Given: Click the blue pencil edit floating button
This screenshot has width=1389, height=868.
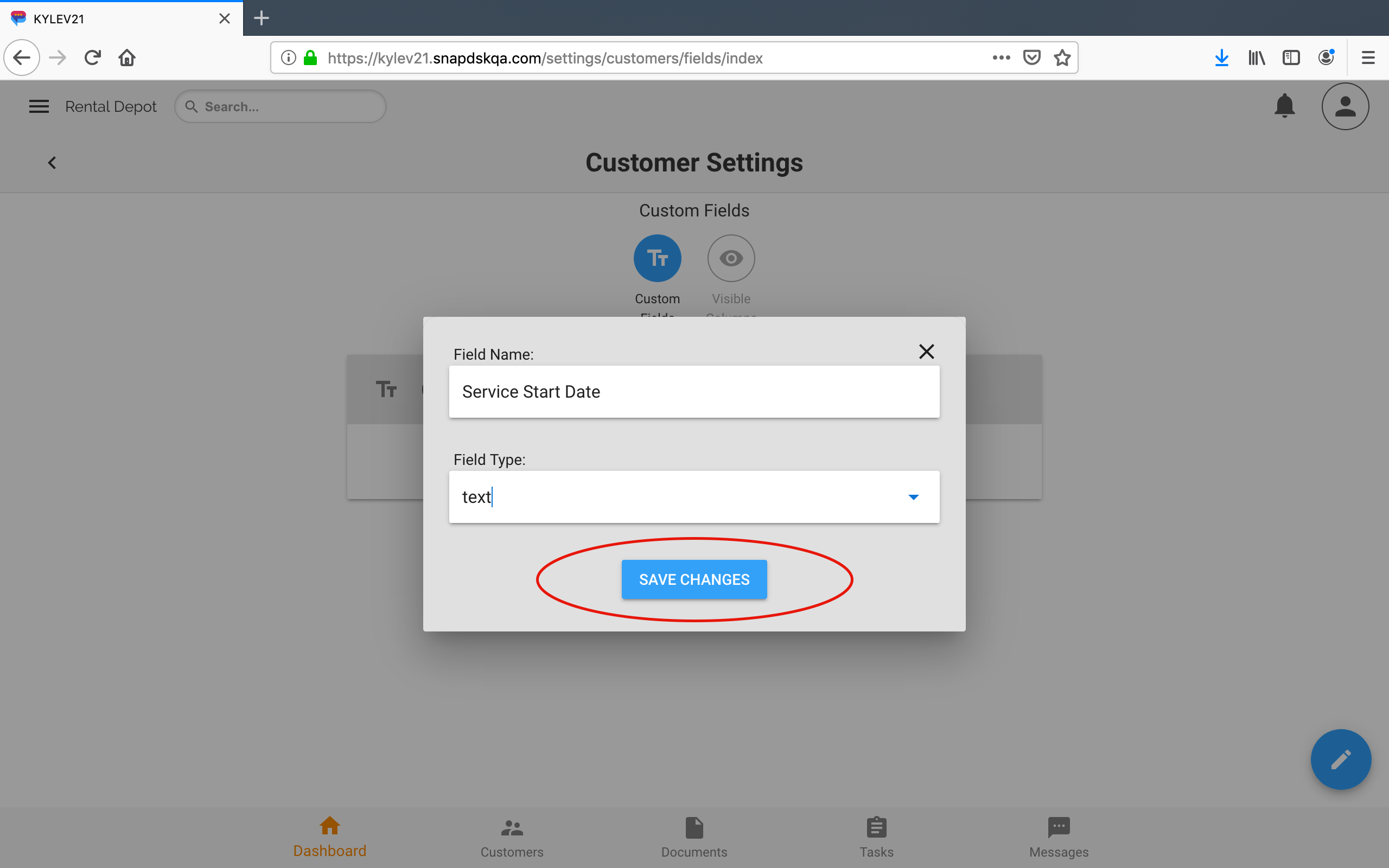Looking at the screenshot, I should click(x=1340, y=759).
